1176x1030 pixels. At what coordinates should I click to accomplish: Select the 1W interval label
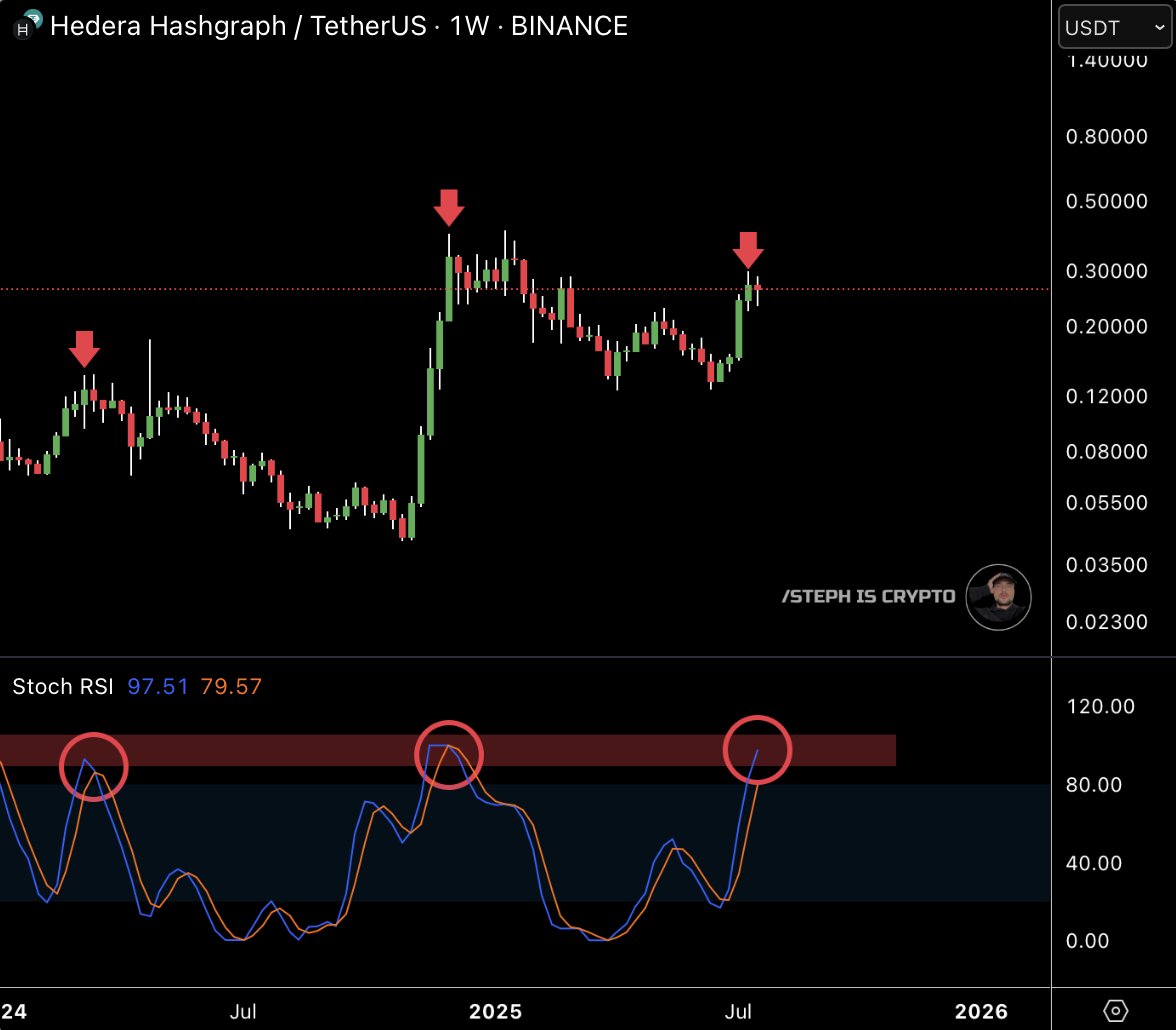point(469,26)
